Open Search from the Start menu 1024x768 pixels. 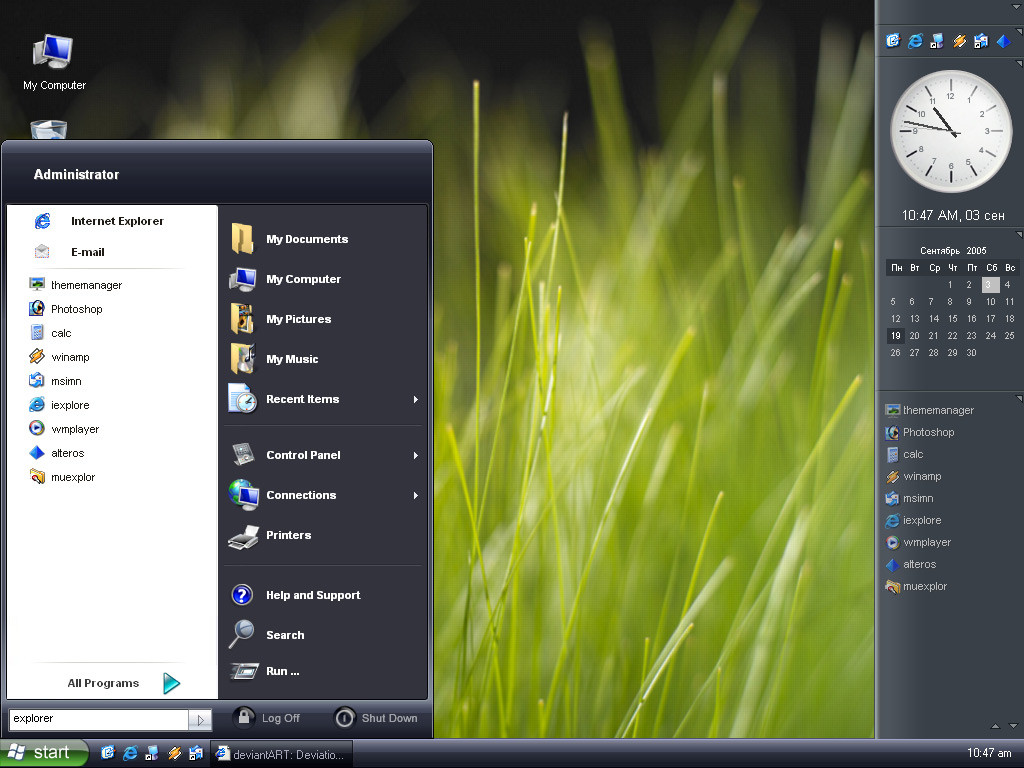(266, 635)
